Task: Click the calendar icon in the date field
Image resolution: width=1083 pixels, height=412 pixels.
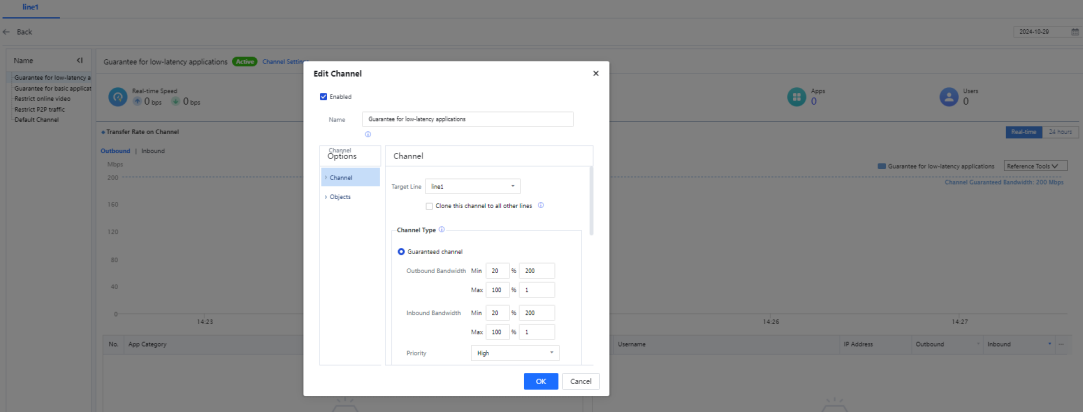Action: [x=1074, y=32]
